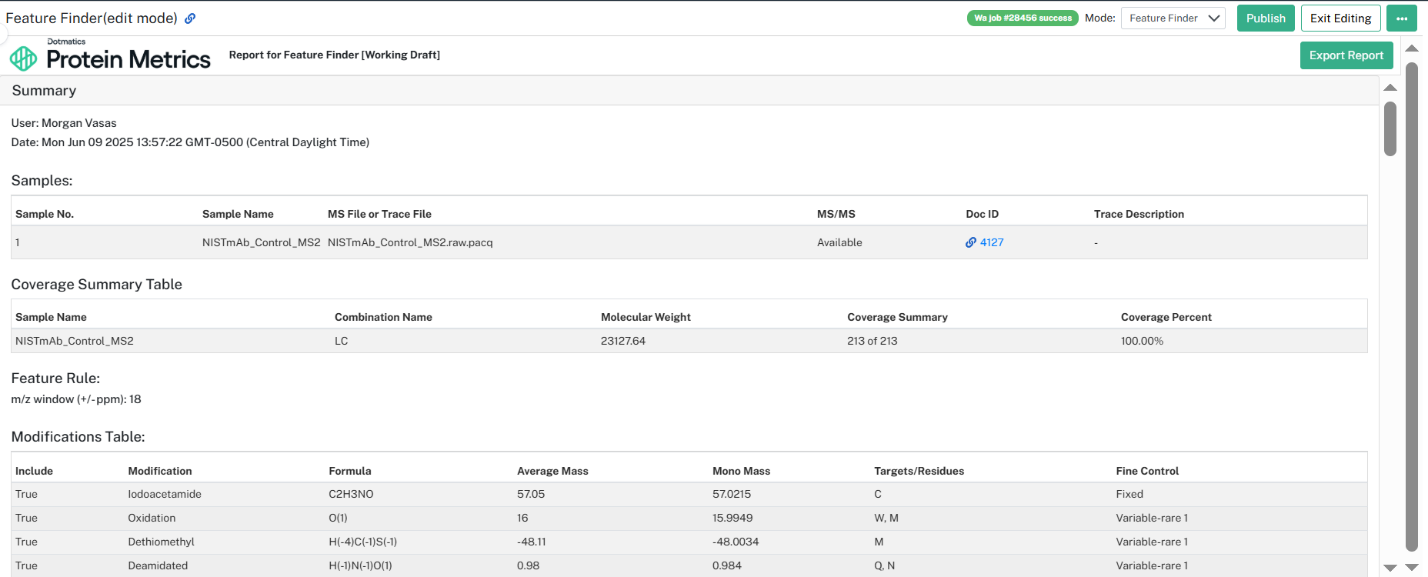Click the job #28456 success badge
This screenshot has height=577, width=1428.
click(1023, 18)
